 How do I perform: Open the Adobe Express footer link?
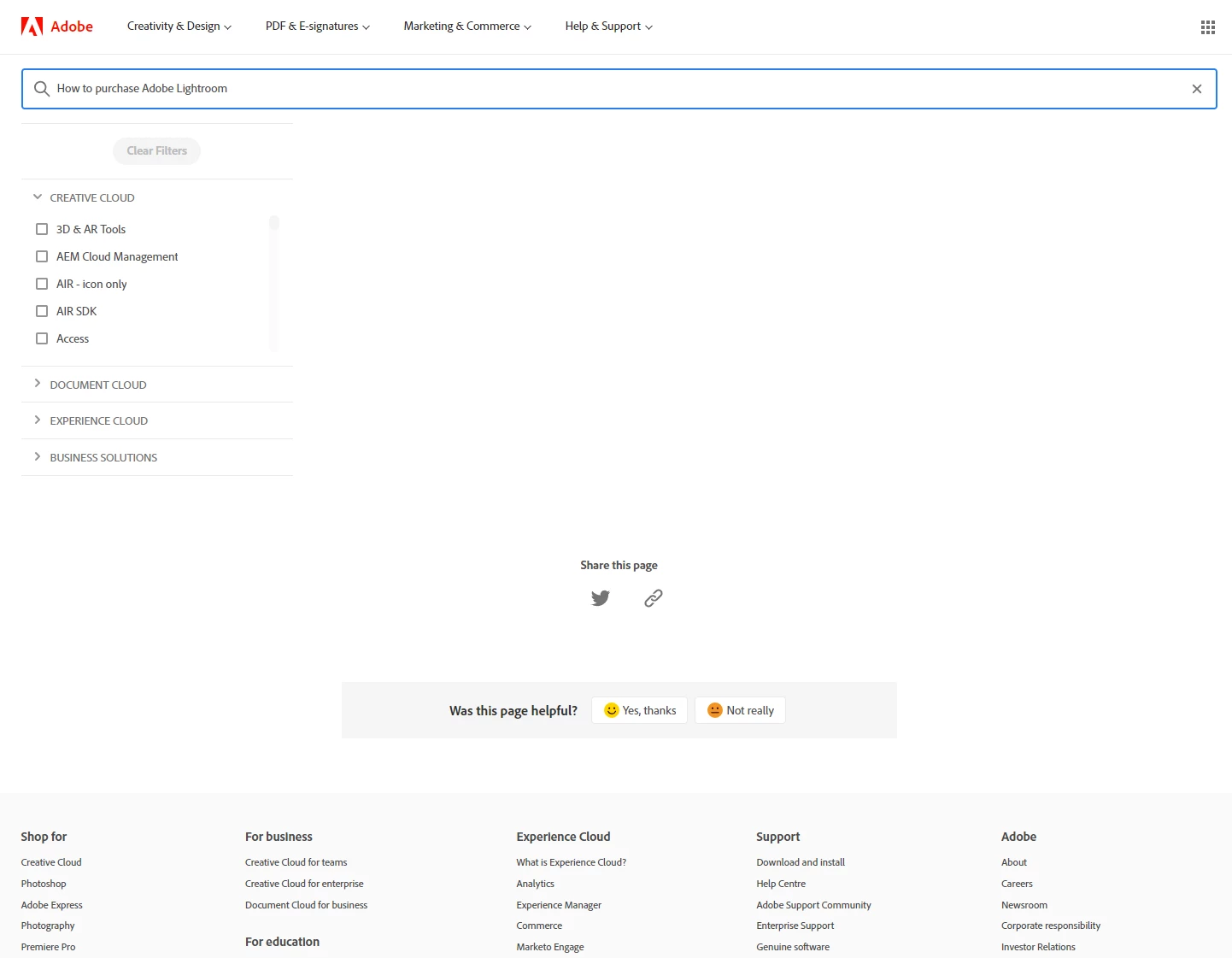tap(52, 905)
